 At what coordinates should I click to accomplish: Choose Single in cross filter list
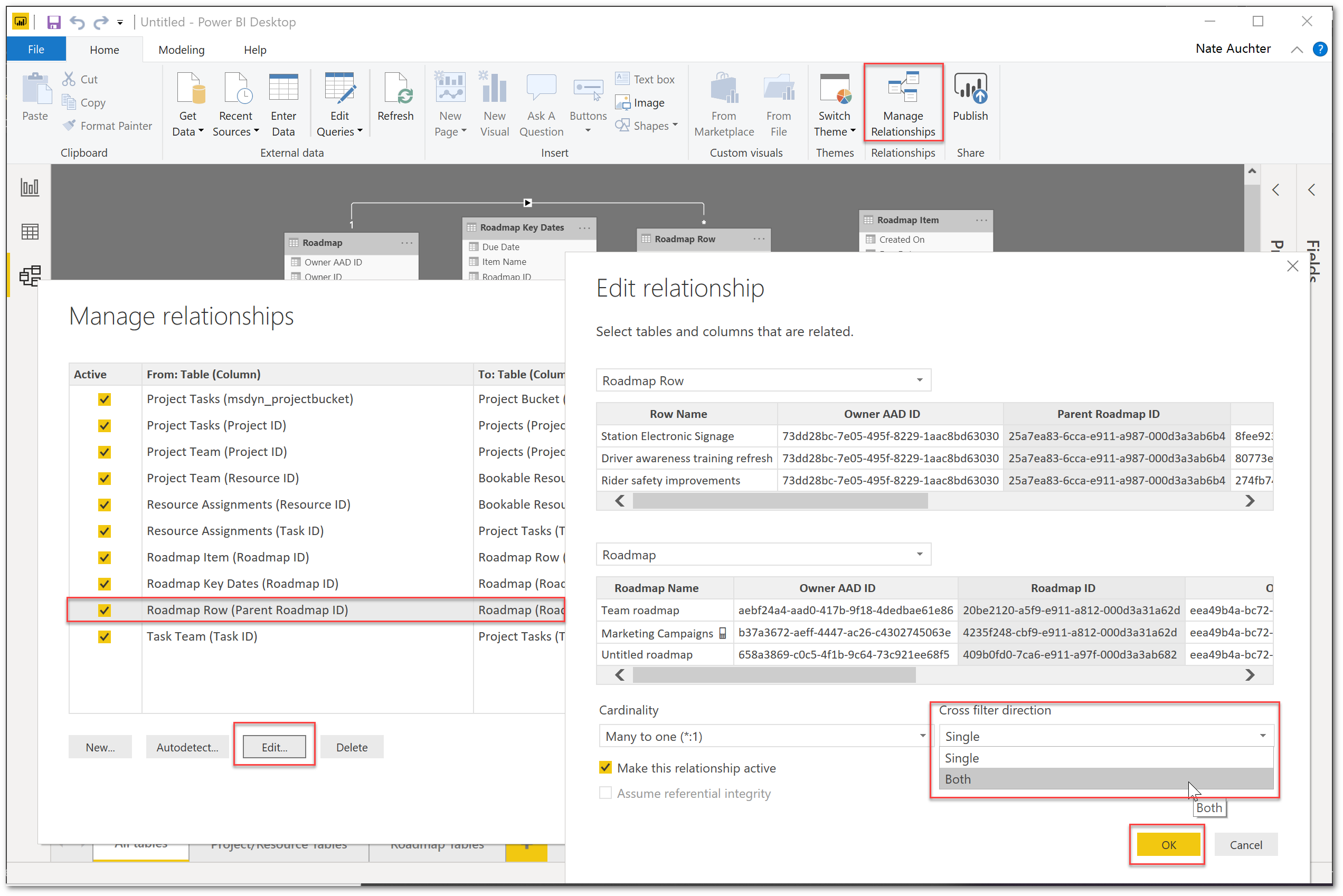1106,758
